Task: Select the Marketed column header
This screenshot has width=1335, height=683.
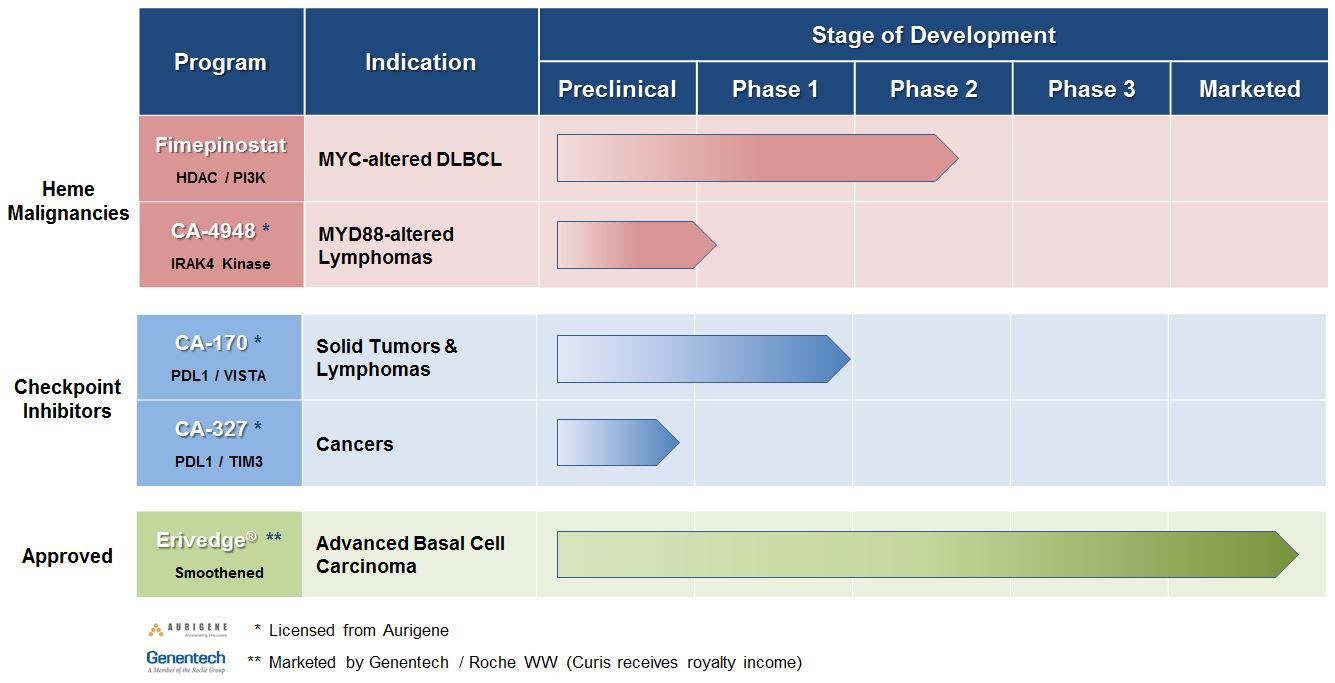Action: (1249, 89)
